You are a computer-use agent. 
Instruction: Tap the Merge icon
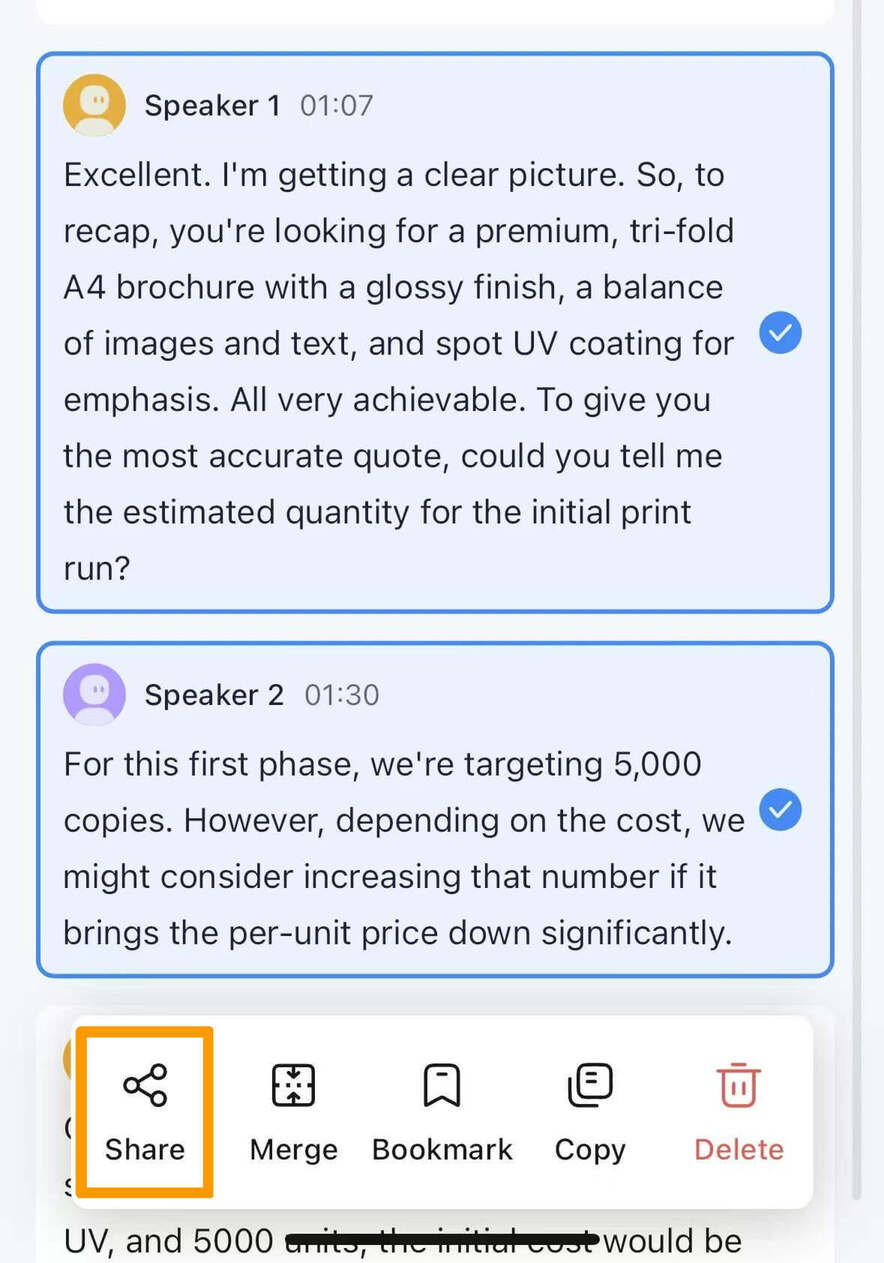click(x=293, y=1085)
